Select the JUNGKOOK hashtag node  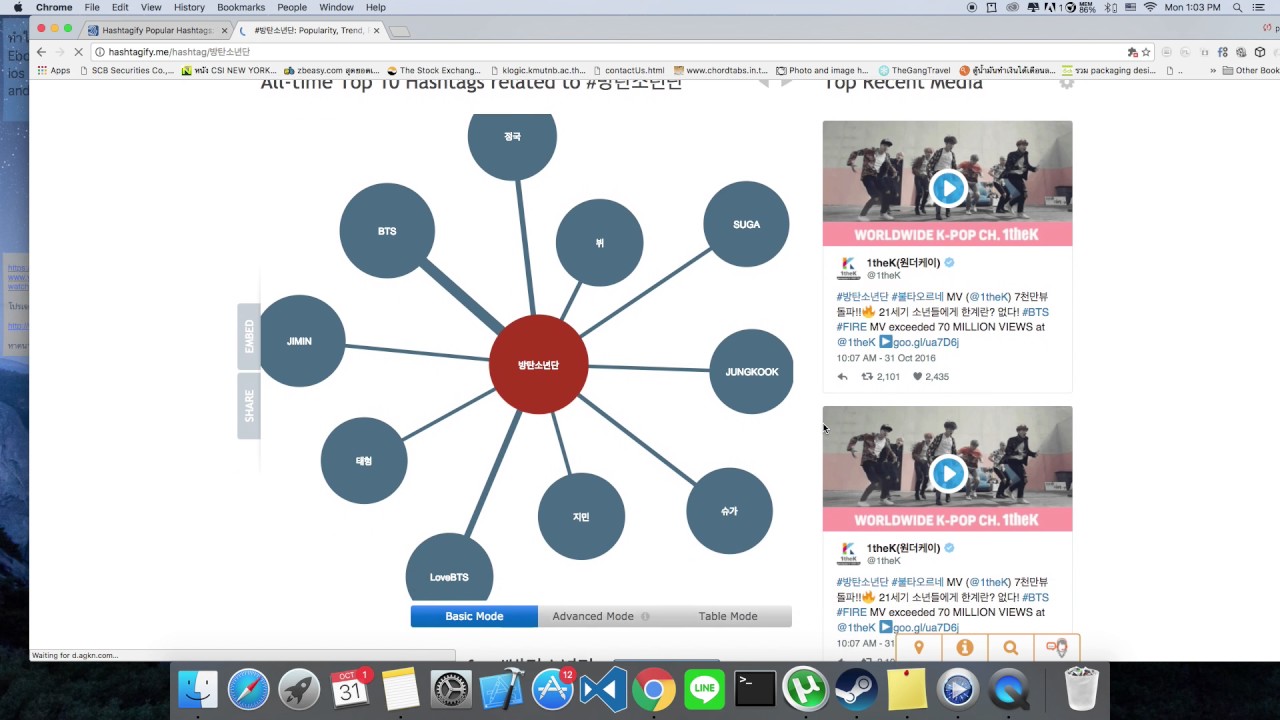coord(751,371)
